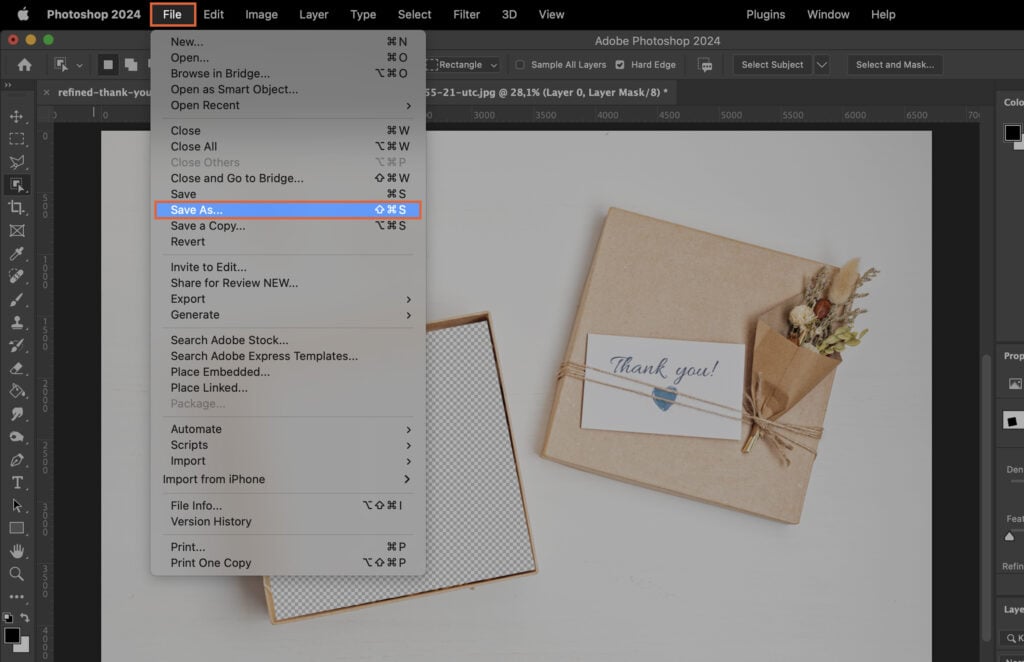
Task: Open the Rectangle mode dropdown
Action: [492, 64]
